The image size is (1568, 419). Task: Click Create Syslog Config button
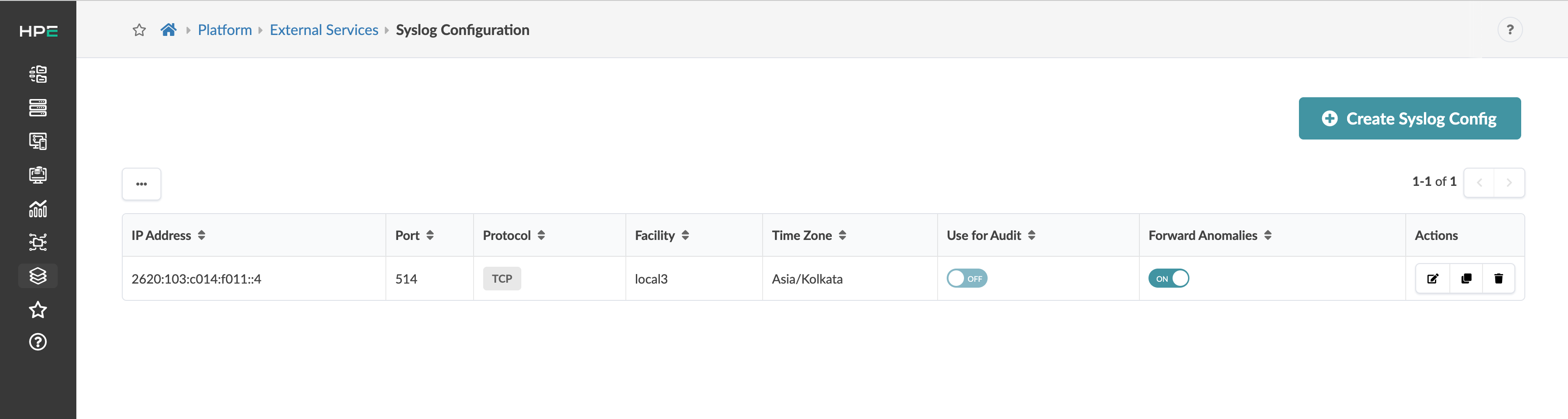click(1410, 118)
